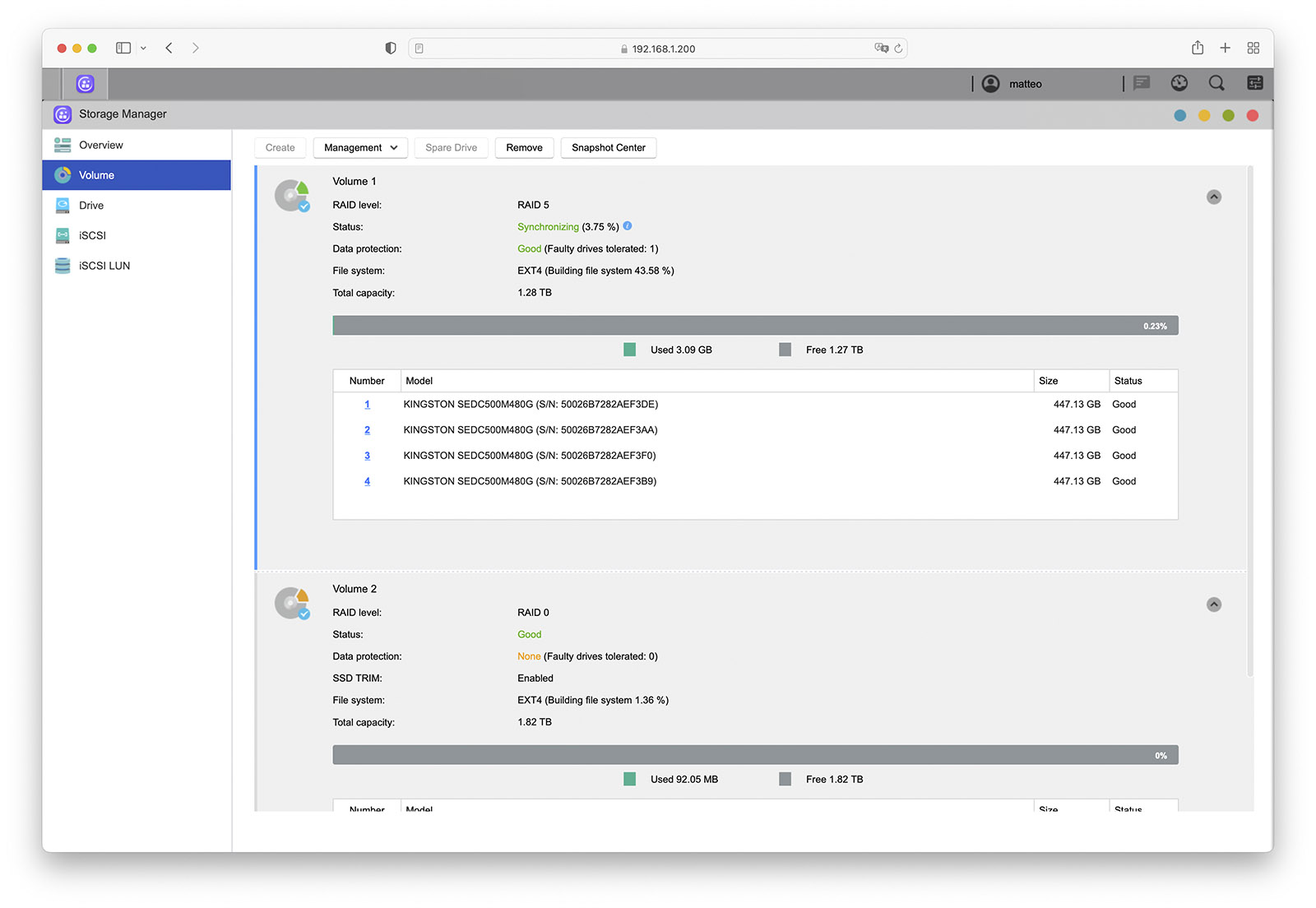The height and width of the screenshot is (908, 1316).
Task: Click the Model column header in Volume 1
Action: 717,381
